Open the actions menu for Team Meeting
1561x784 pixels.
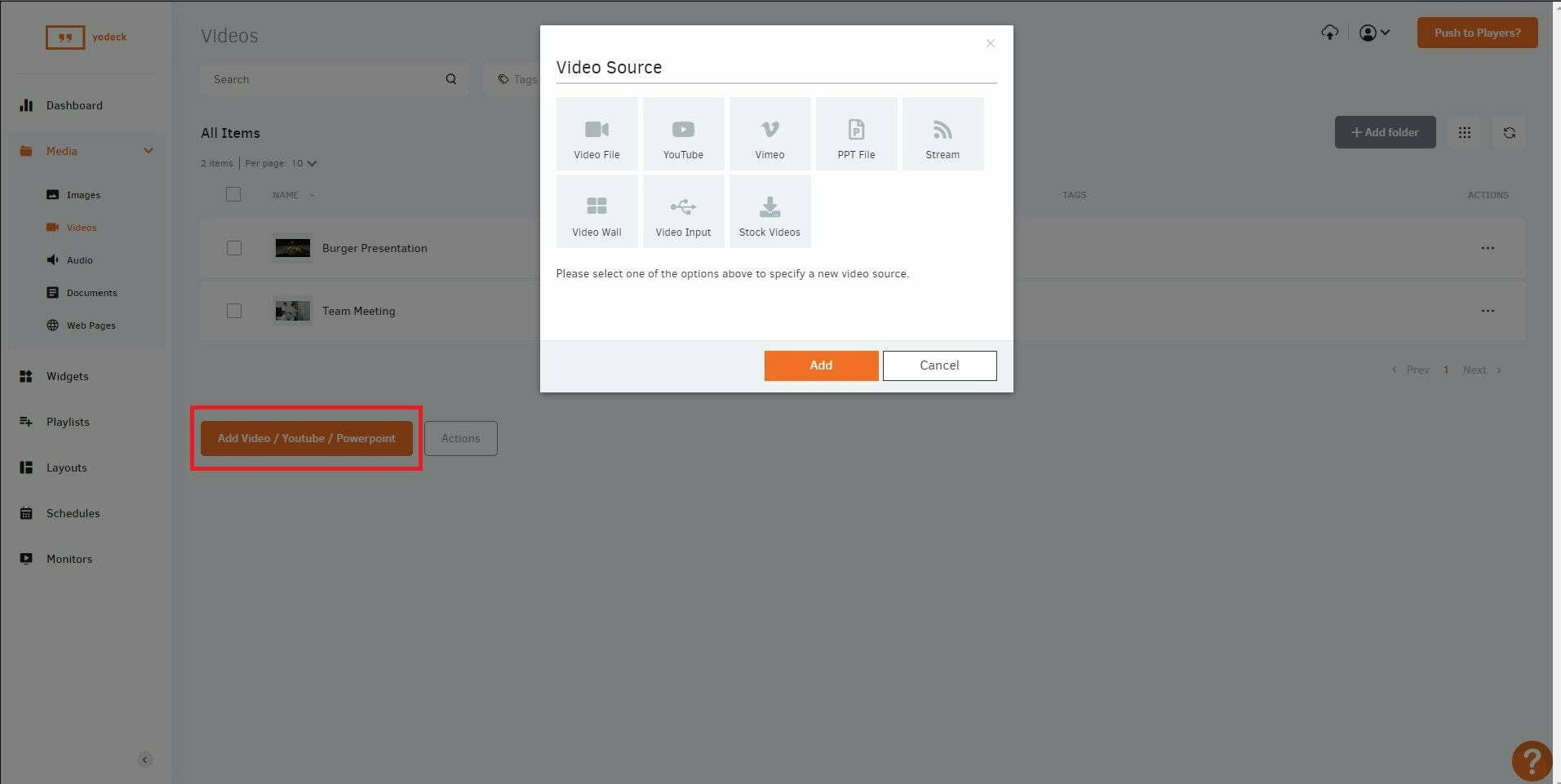coord(1488,311)
